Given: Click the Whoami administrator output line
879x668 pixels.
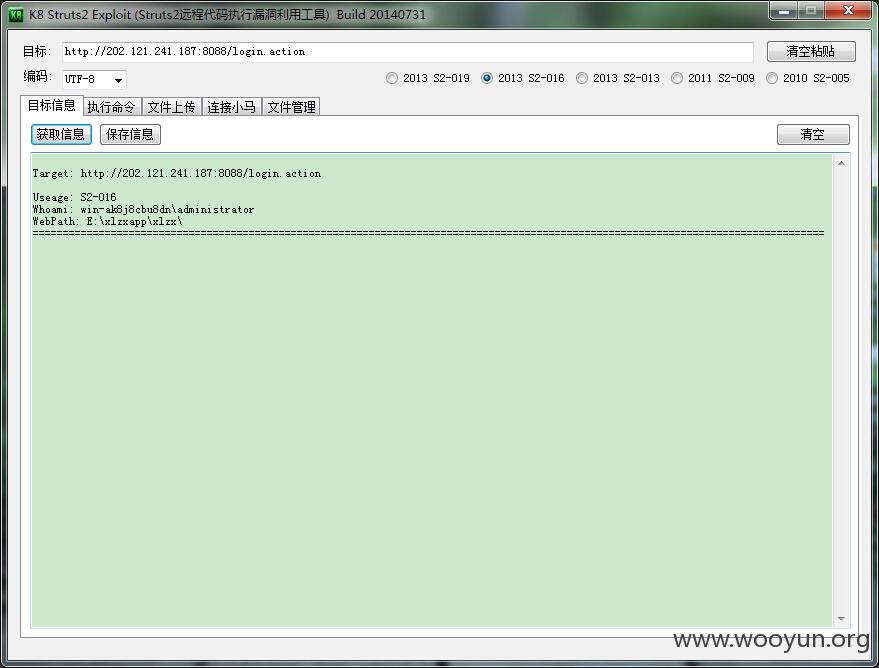Looking at the screenshot, I should click(144, 210).
